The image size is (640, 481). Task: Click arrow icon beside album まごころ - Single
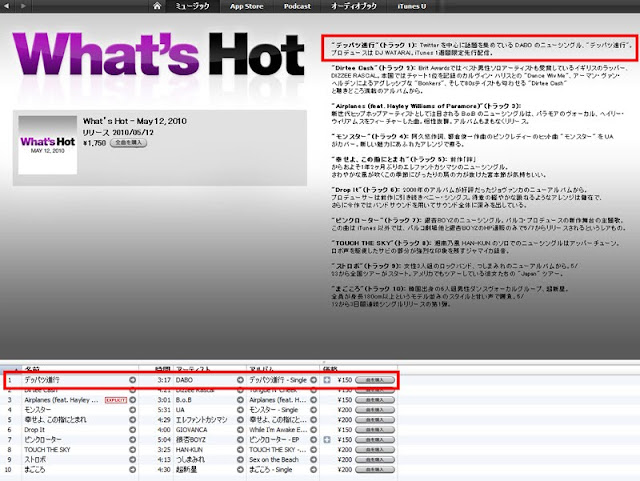[x=313, y=470]
